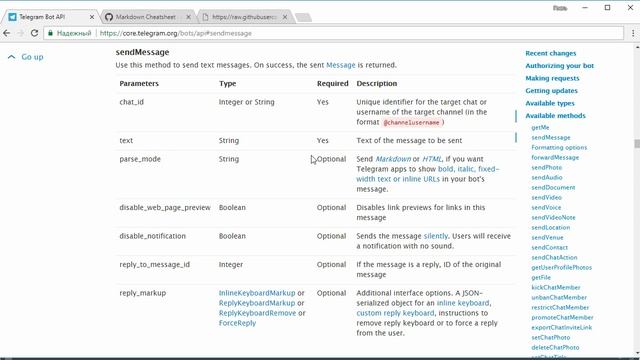This screenshot has width=640, height=360.
Task: Select the parse_mode parameter cell
Action: click(140, 159)
